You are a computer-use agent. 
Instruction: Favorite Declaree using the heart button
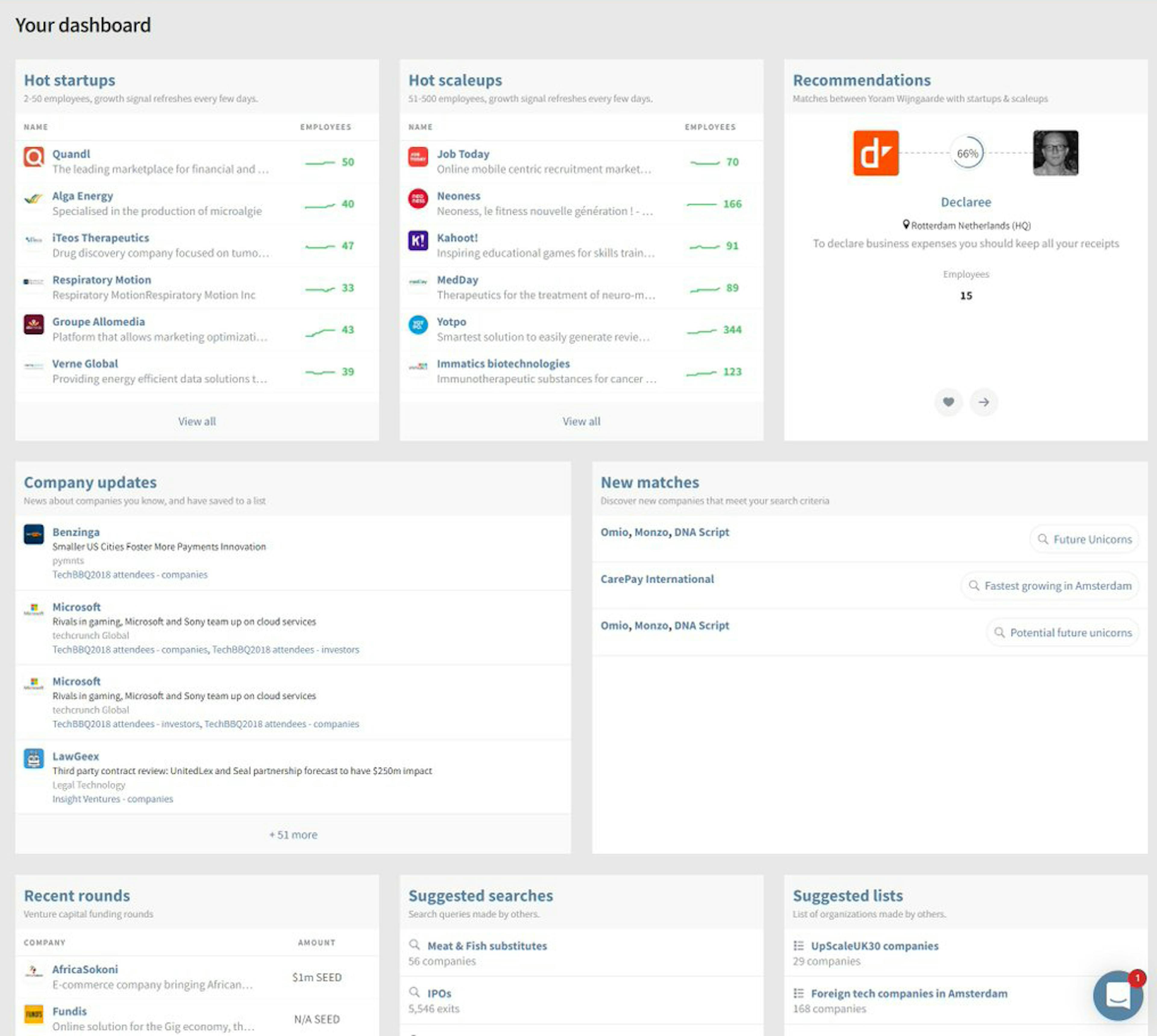tap(948, 402)
